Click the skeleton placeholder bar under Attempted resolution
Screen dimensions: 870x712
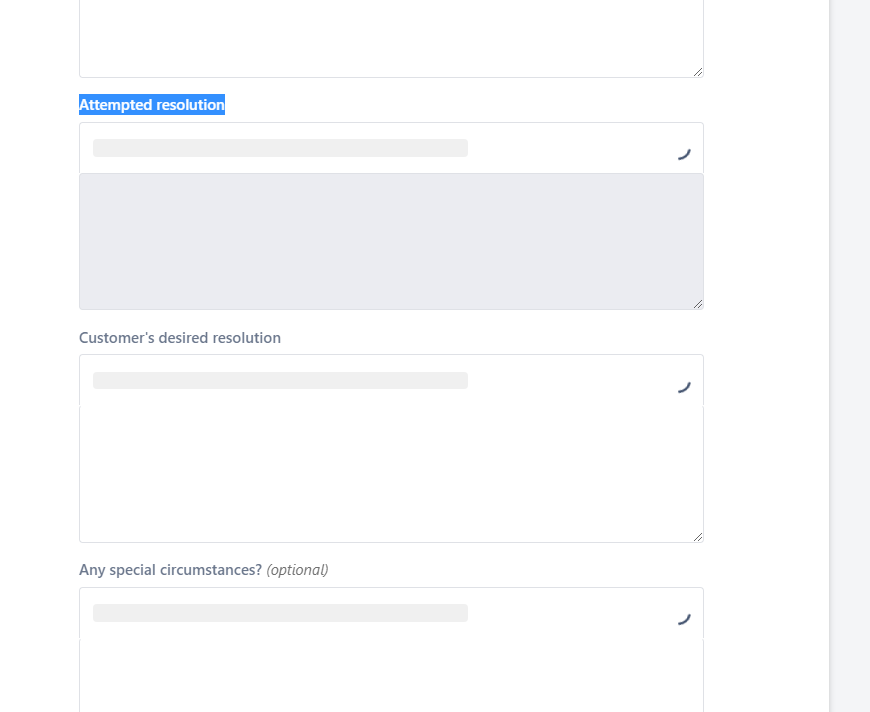[280, 147]
